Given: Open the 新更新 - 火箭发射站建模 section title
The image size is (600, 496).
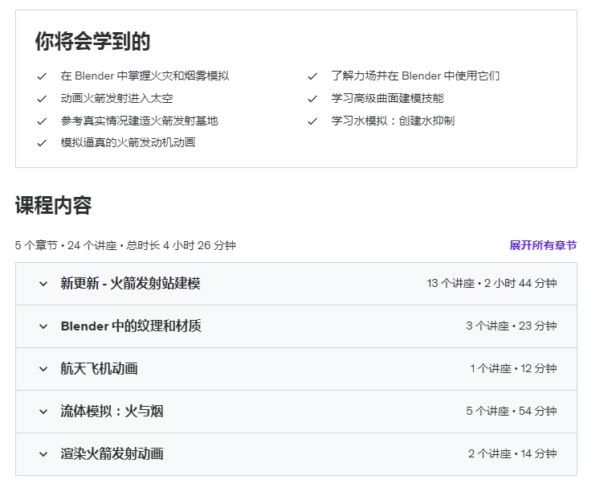Looking at the screenshot, I should pos(130,284).
